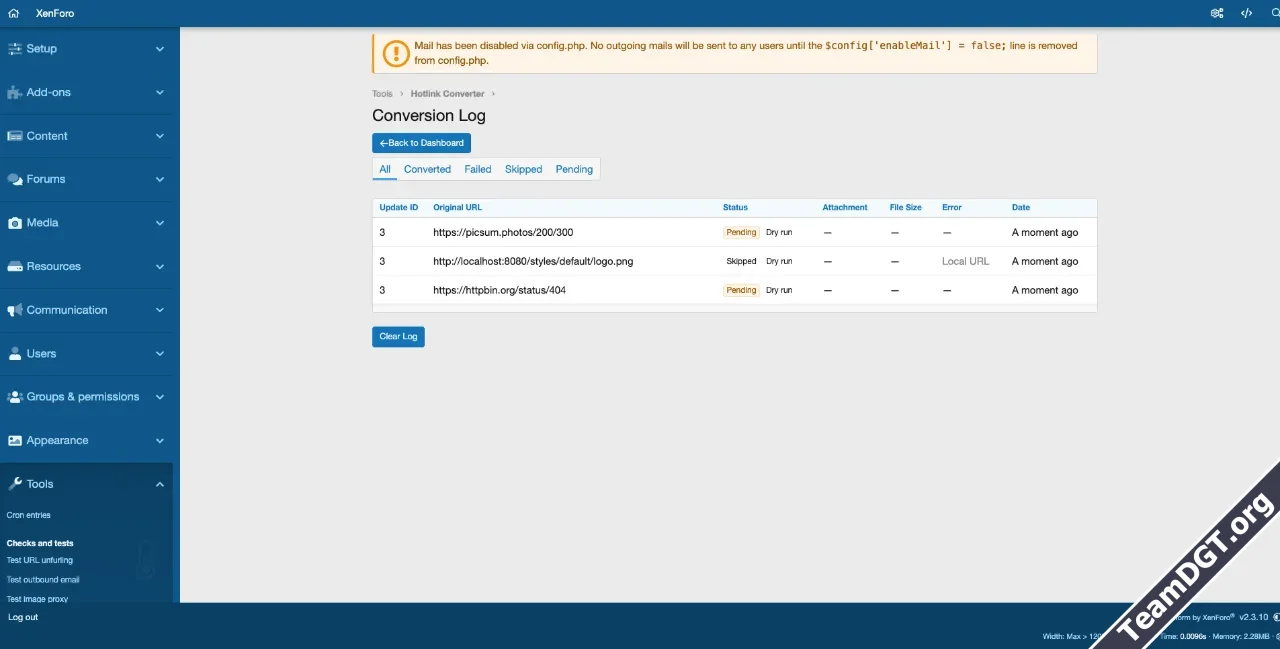Click the Add-ons puzzle piece icon
This screenshot has height=649, width=1280.
click(x=15, y=92)
